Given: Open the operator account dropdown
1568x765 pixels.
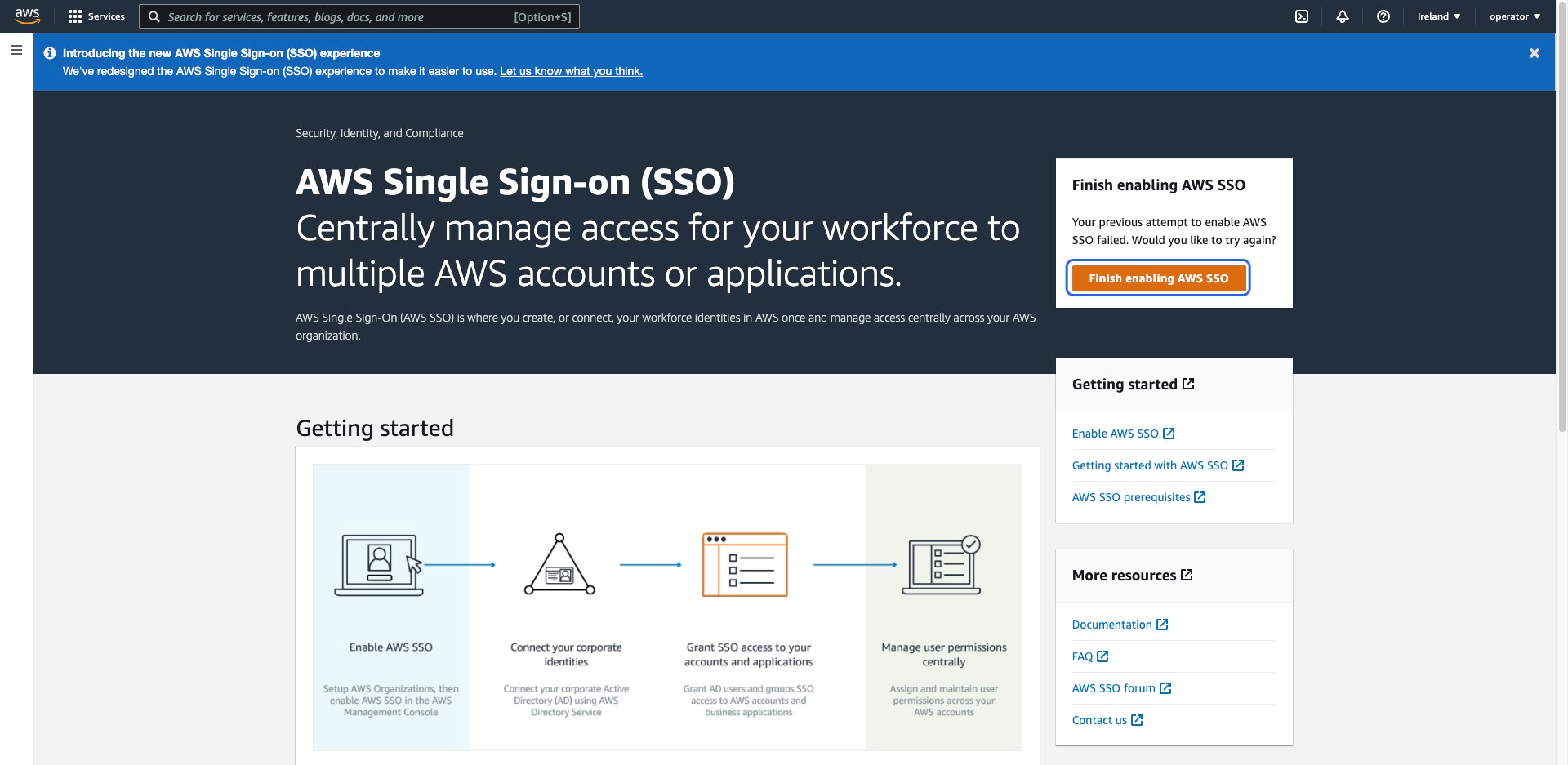Looking at the screenshot, I should (1515, 16).
